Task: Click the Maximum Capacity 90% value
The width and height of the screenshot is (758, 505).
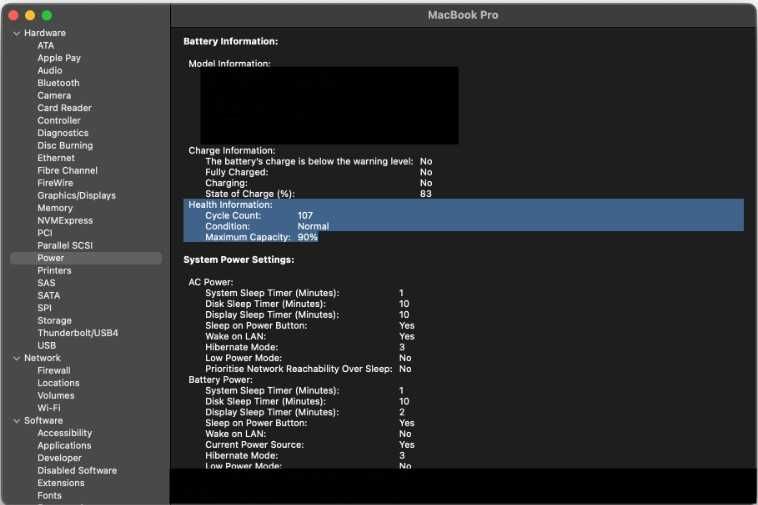Action: click(307, 237)
